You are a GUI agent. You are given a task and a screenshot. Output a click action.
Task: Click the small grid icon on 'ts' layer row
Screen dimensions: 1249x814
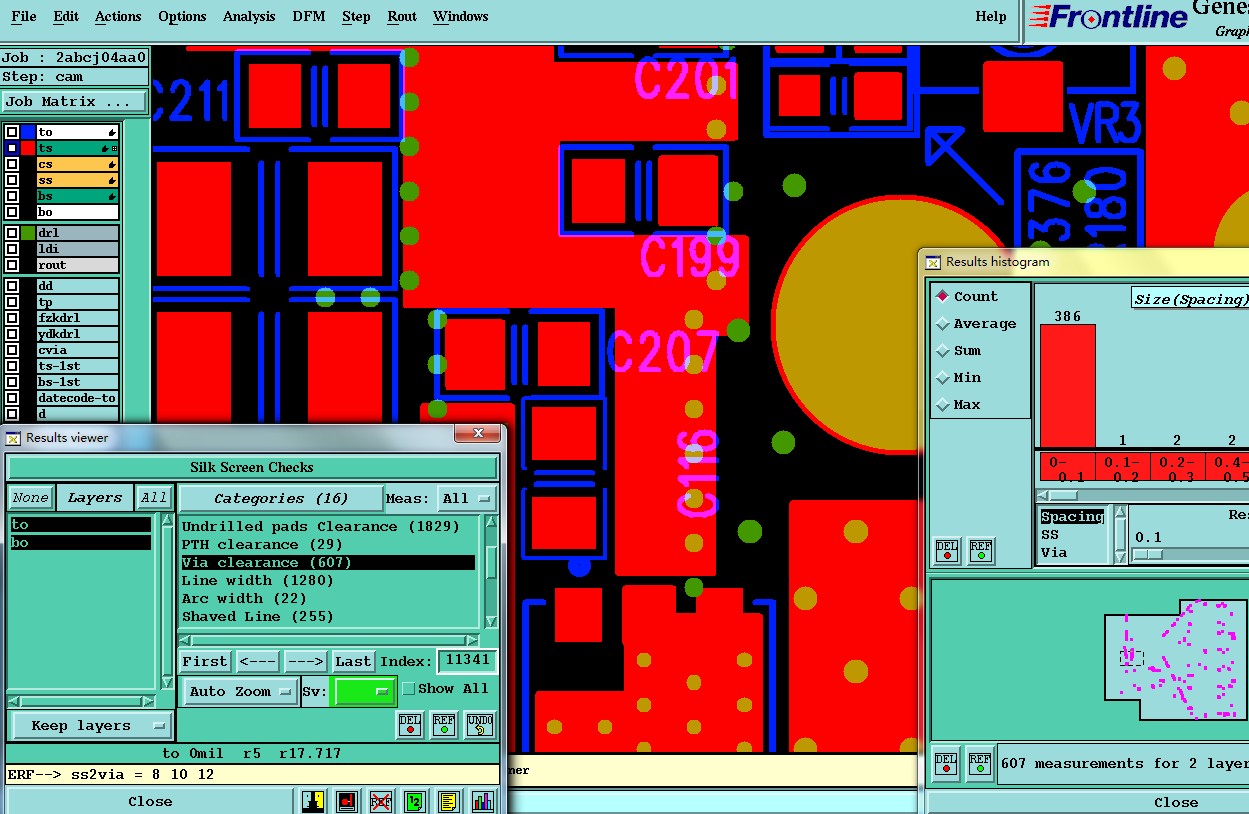coord(114,148)
